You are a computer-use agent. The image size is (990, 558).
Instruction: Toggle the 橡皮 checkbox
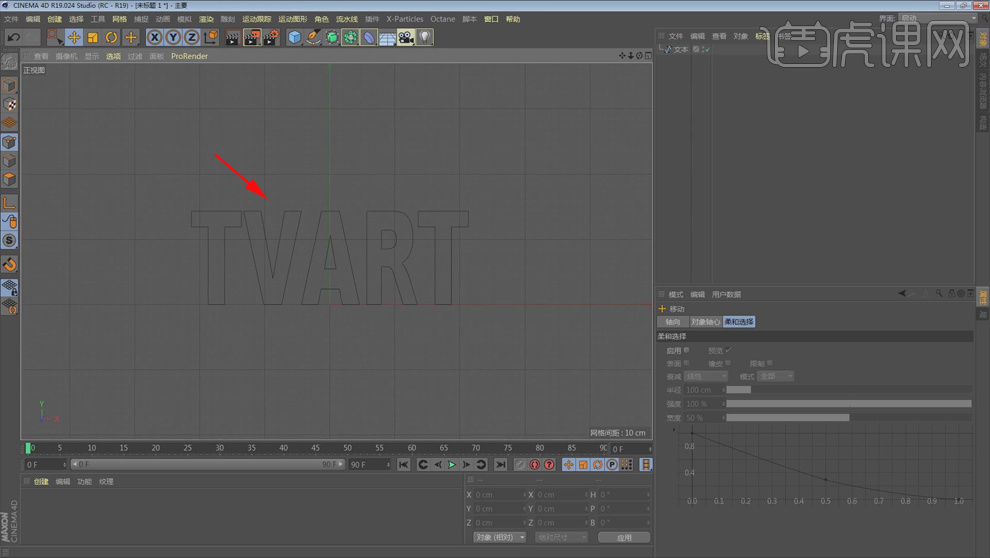tap(728, 363)
